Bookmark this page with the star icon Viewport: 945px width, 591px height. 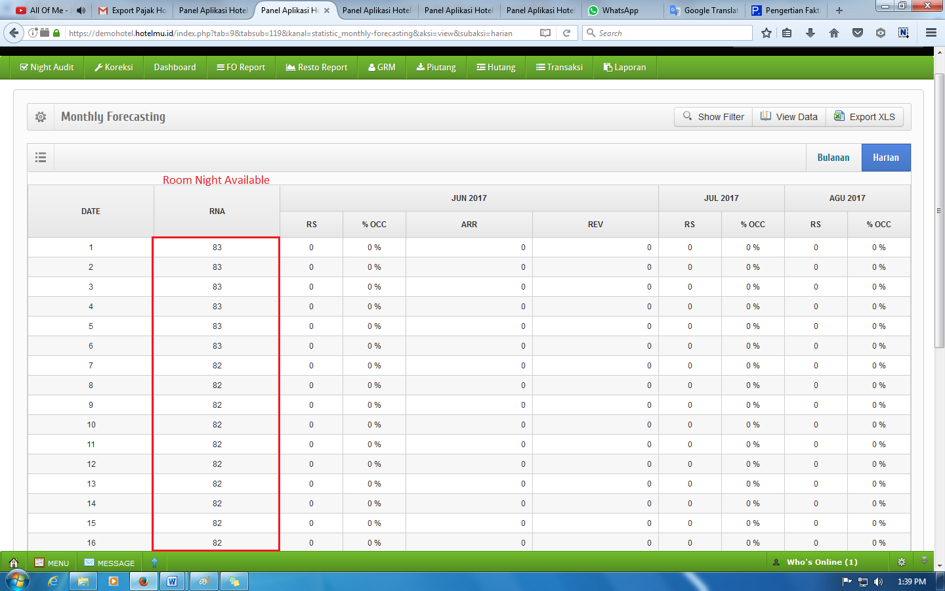766,33
